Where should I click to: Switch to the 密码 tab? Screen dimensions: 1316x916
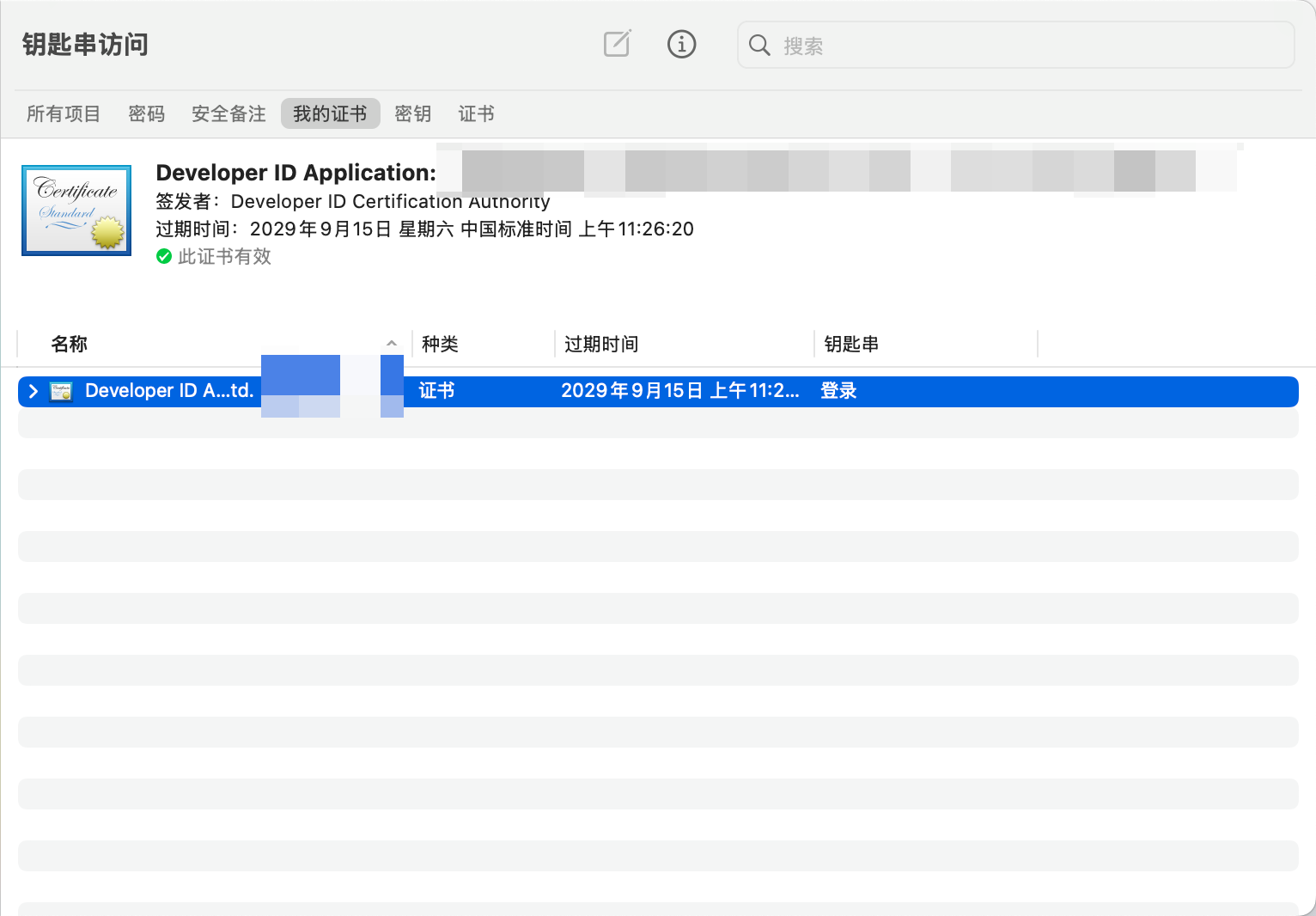click(146, 114)
